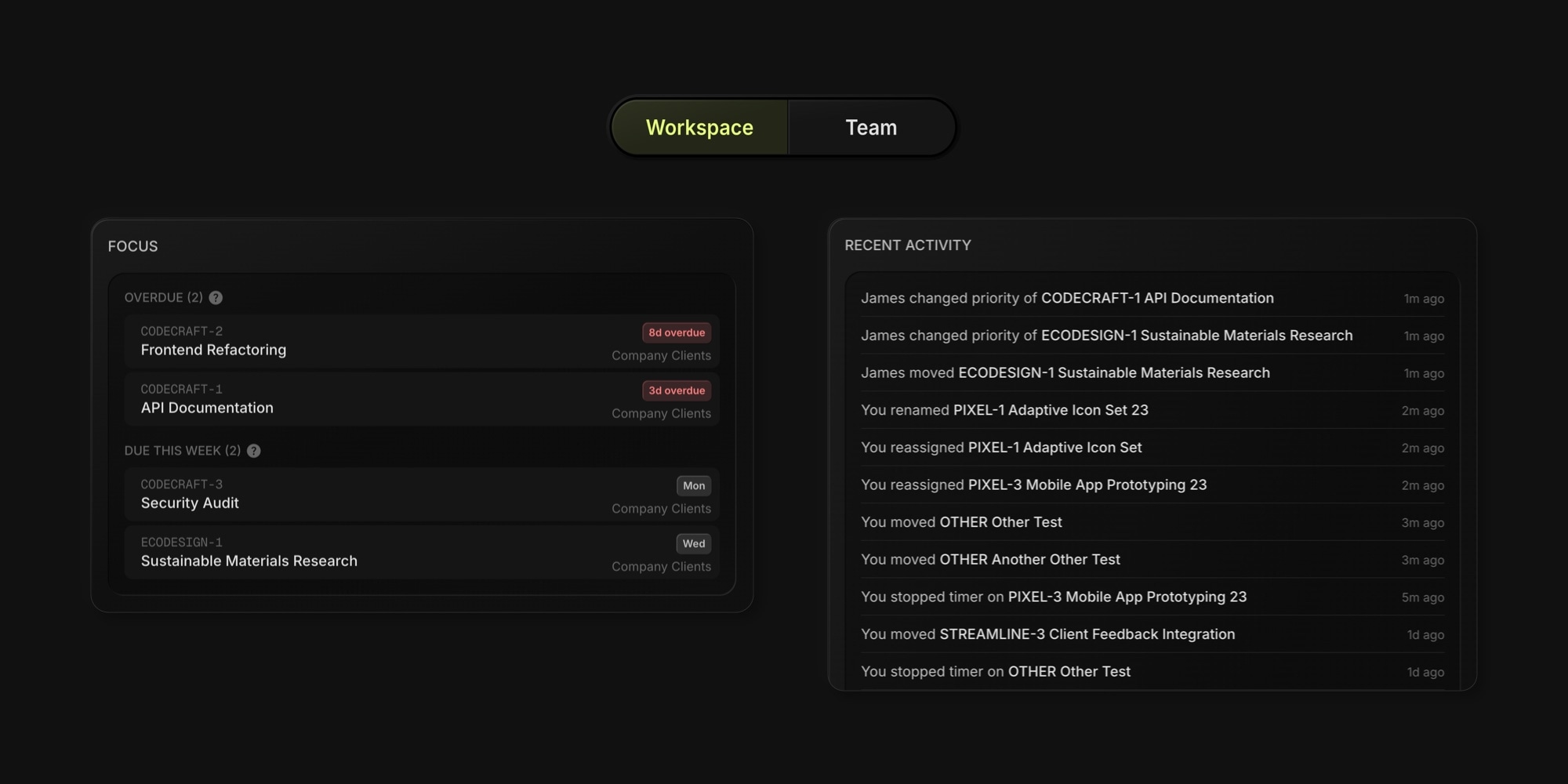This screenshot has height=784, width=1568.
Task: Click Company Clients under Frontend Refactoring
Action: [x=661, y=355]
